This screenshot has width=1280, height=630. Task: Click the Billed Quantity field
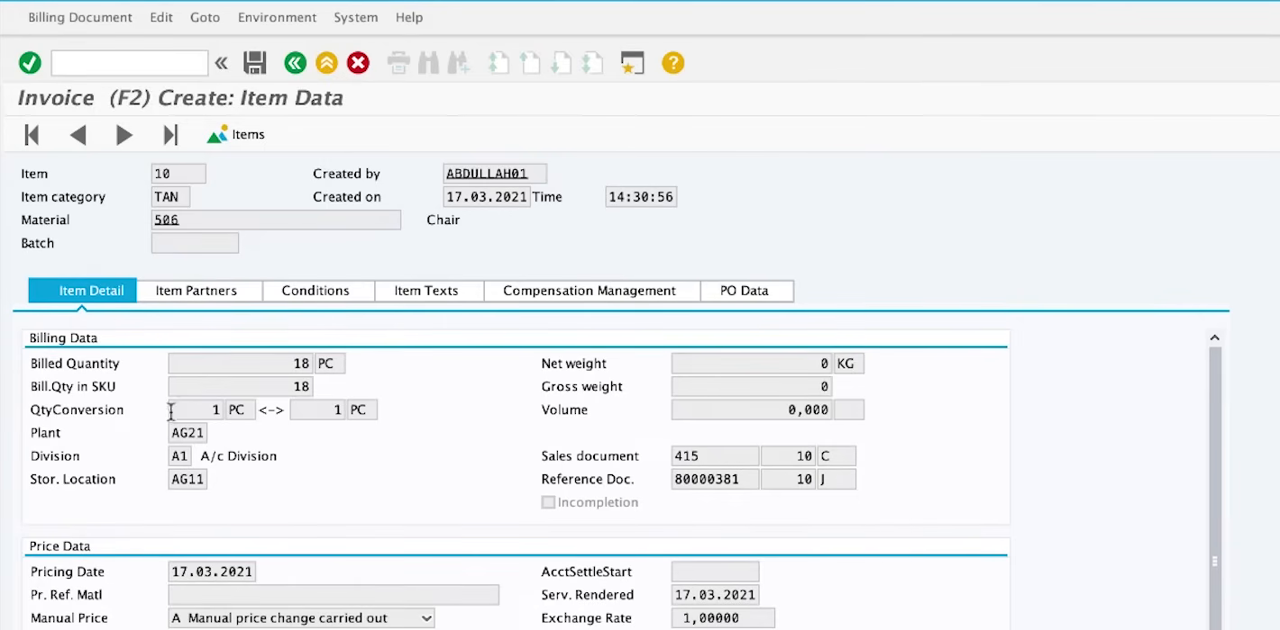[x=240, y=364]
